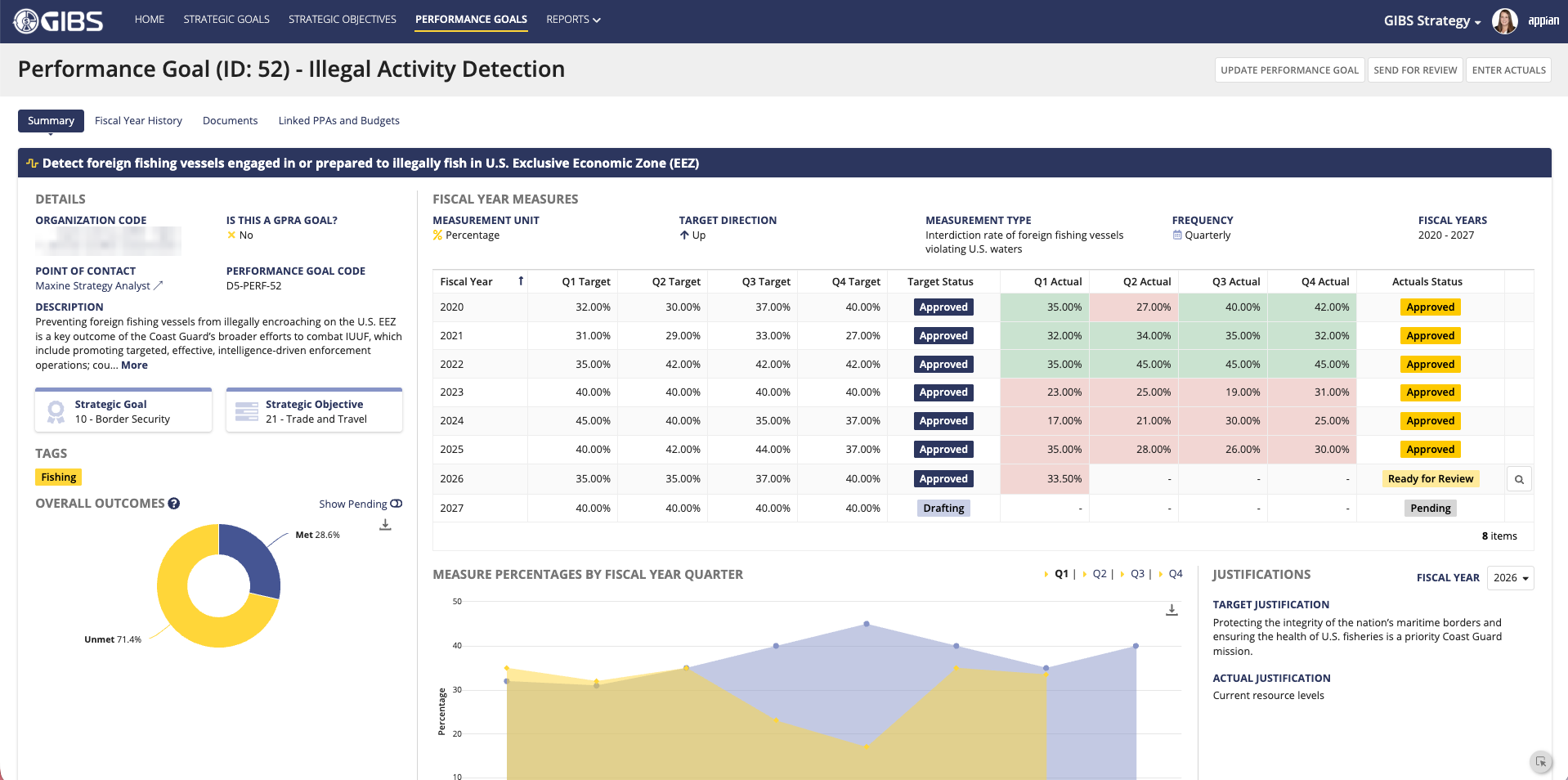Open Linked PPAs and Budgets tab
Viewport: 1568px width, 780px height.
tap(338, 121)
